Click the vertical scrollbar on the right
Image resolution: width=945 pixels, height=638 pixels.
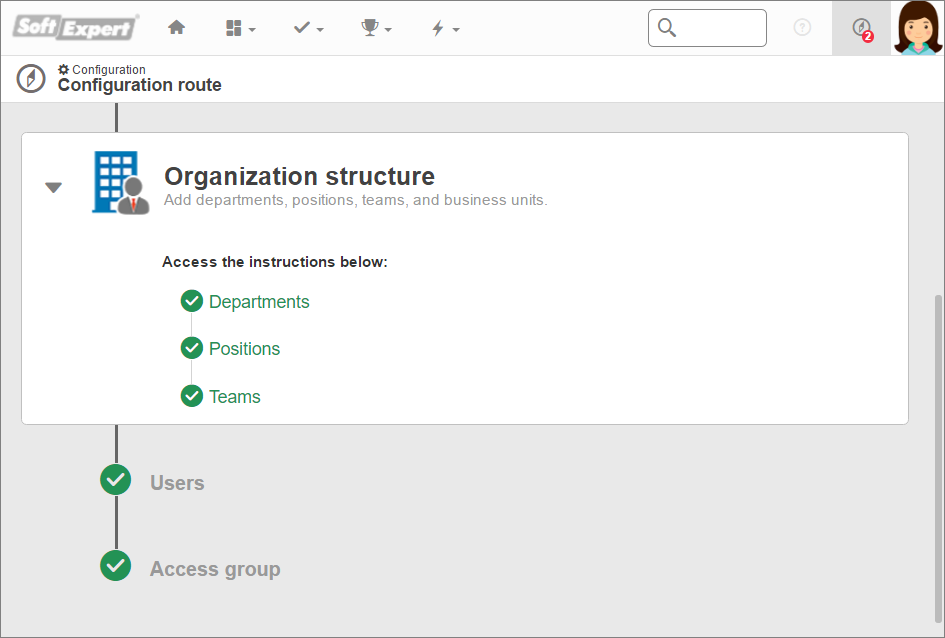point(937,458)
